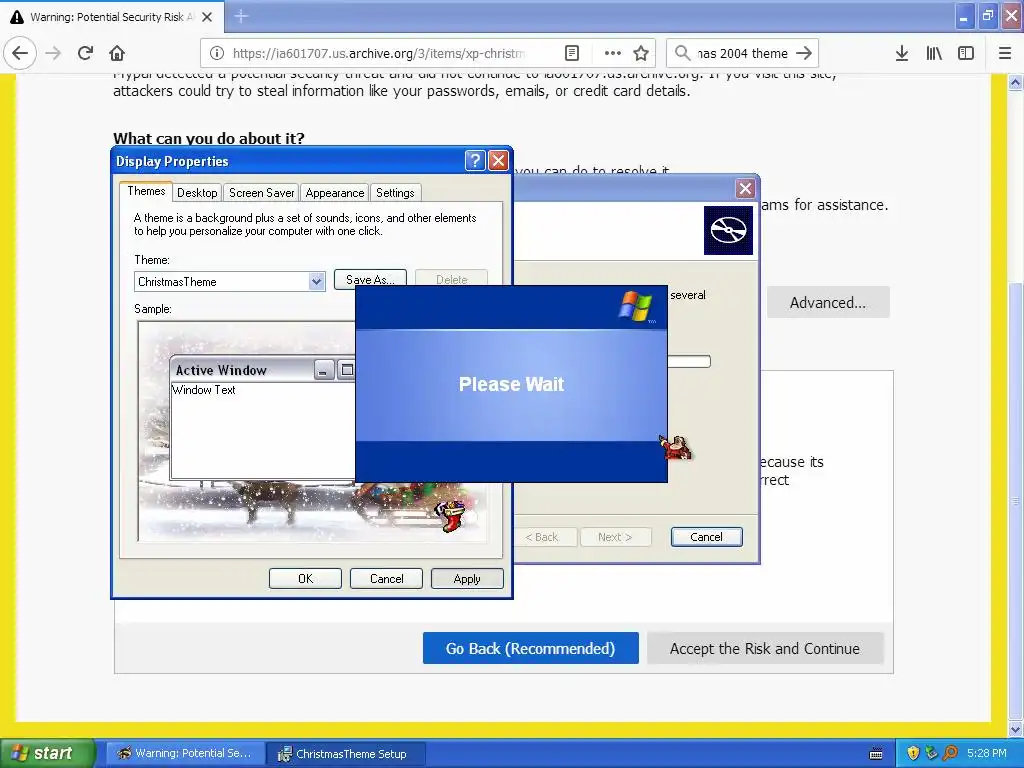The width and height of the screenshot is (1024, 768).
Task: Click the Advanced... button on warning page
Action: 828,302
